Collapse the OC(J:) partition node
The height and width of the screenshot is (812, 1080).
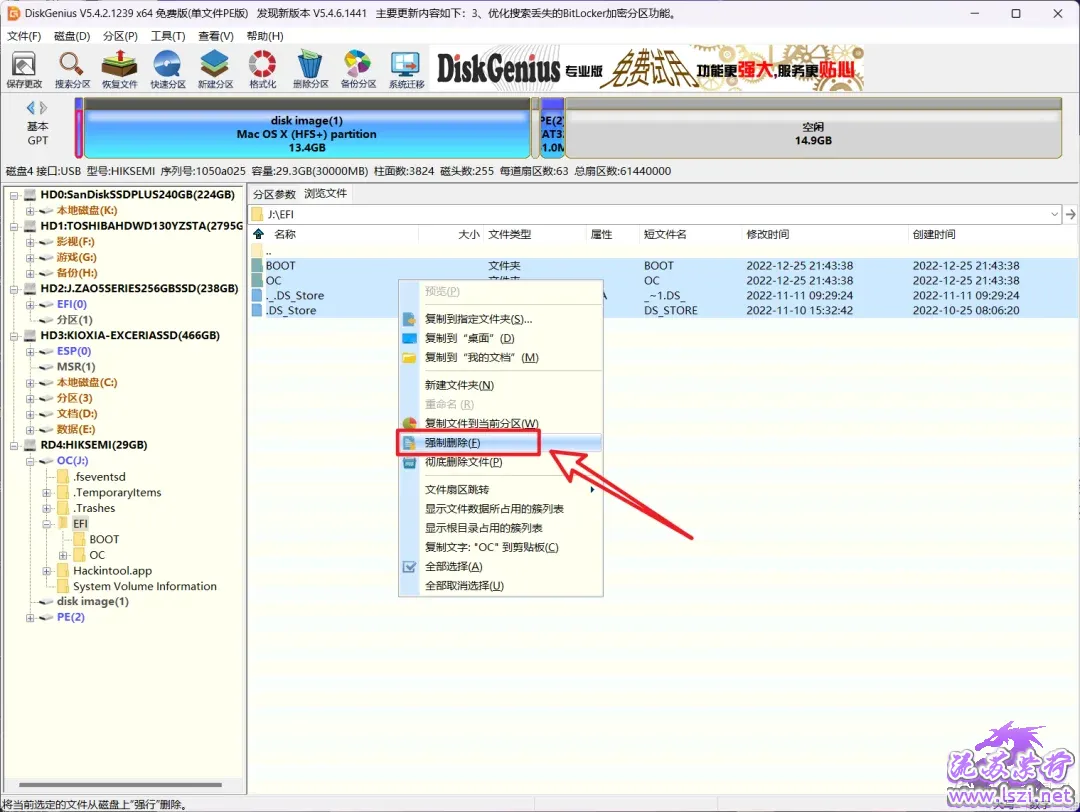(x=30, y=461)
